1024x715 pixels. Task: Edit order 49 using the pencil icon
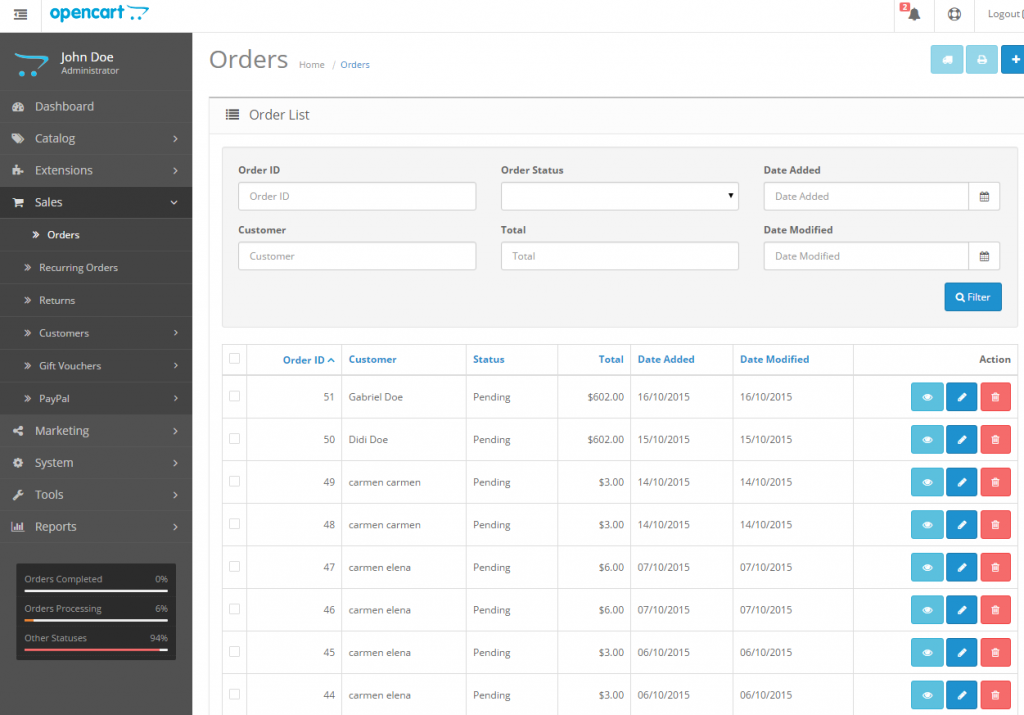pos(961,482)
